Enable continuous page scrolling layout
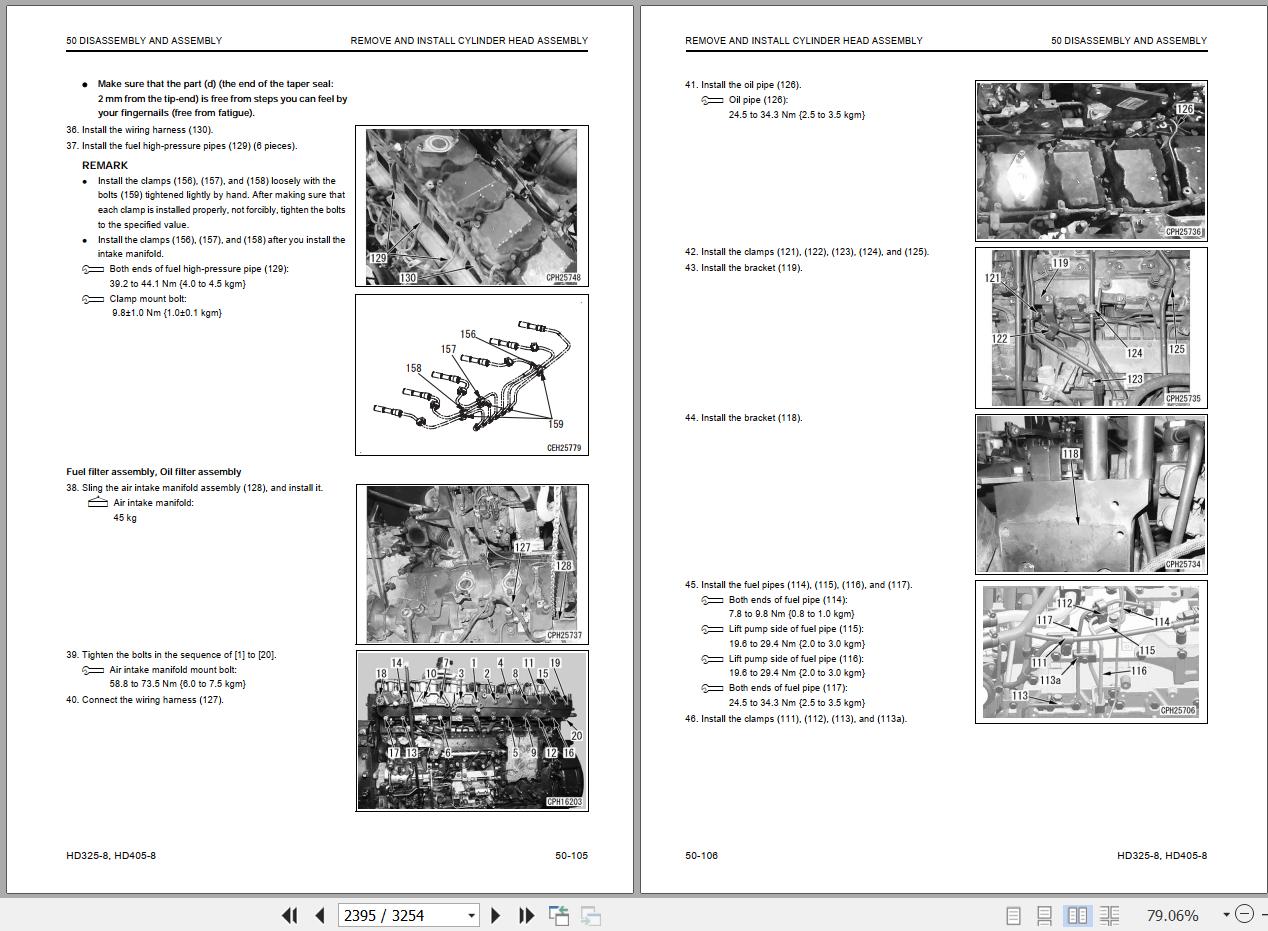Screen dimensions: 1268x931 (x=1044, y=915)
